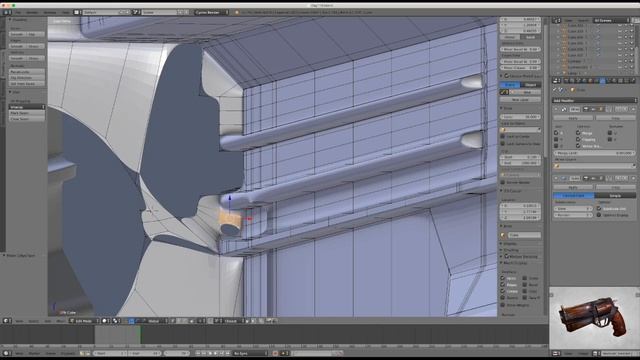Click Apply on the Mirror modifier
640x360 pixels.
[573, 118]
